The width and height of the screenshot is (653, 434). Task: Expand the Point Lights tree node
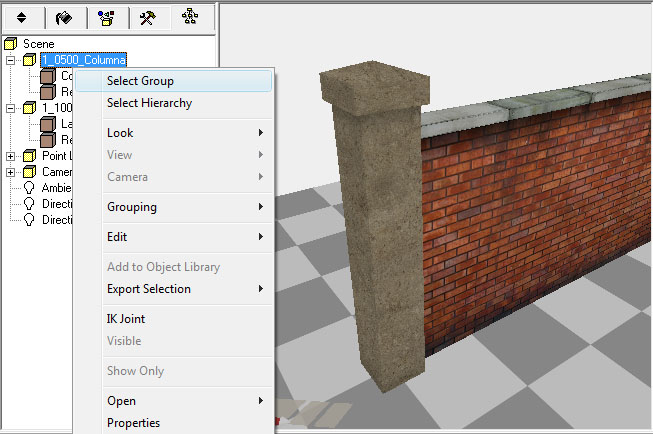(x=11, y=156)
